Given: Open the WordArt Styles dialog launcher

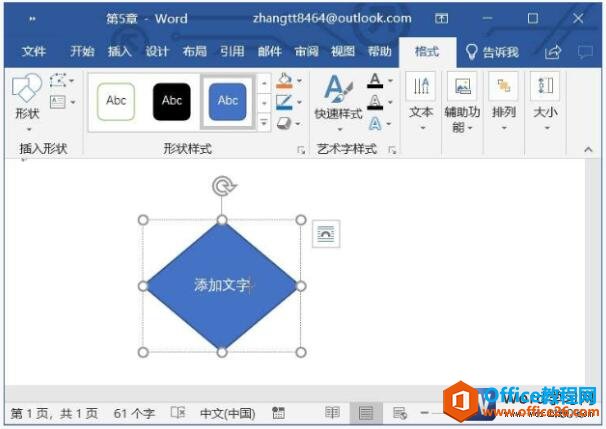Looking at the screenshot, I should tap(392, 150).
